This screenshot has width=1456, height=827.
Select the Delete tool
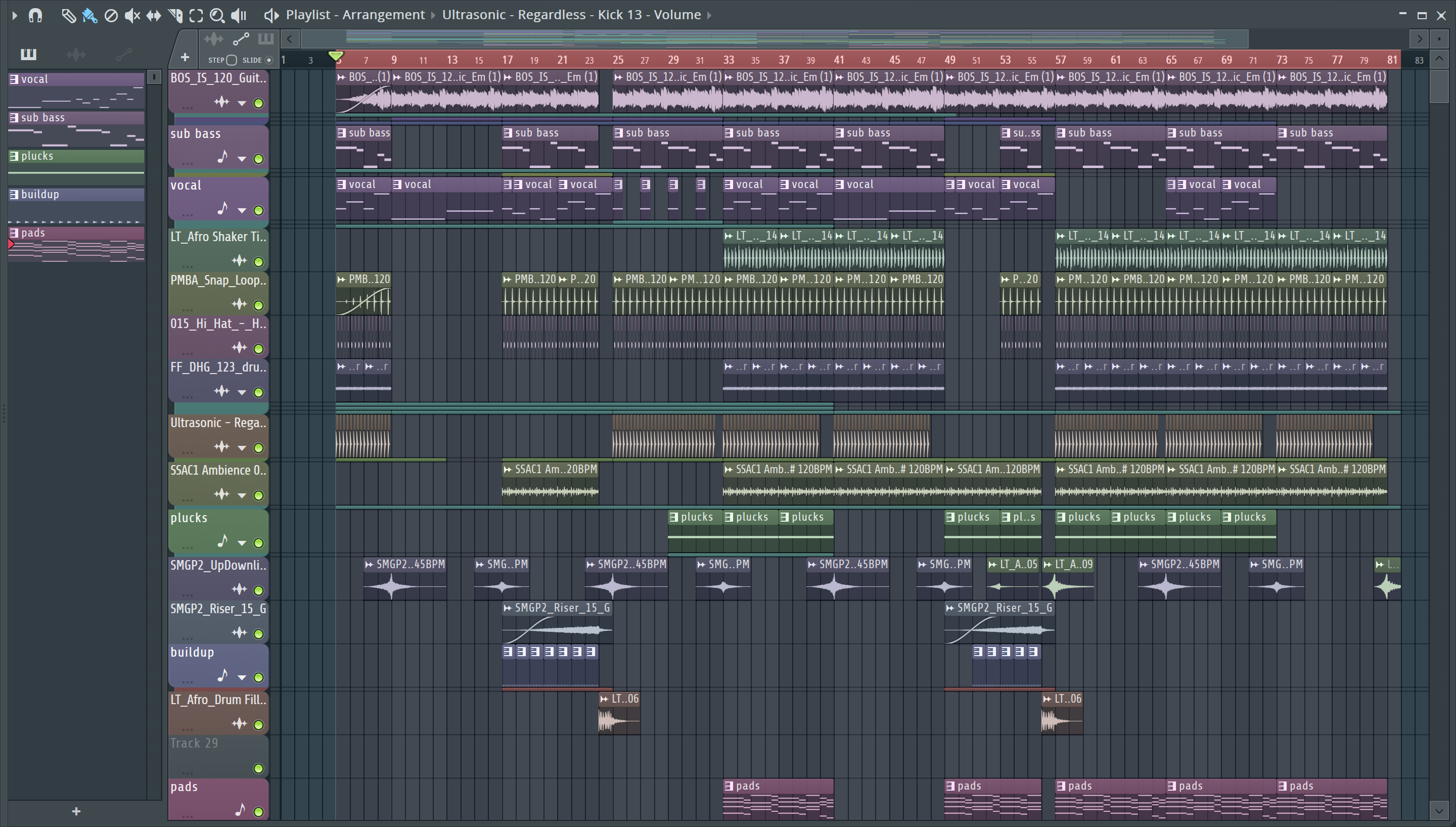[111, 15]
